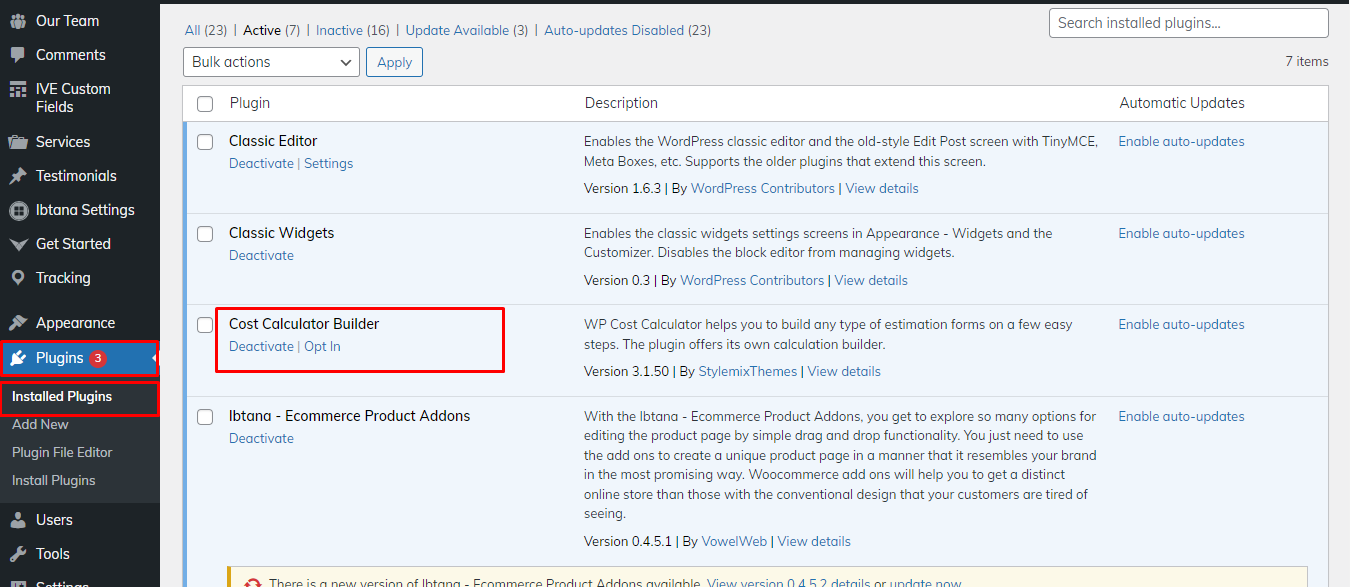
Task: Click the Search installed plugins field
Action: tap(1188, 23)
